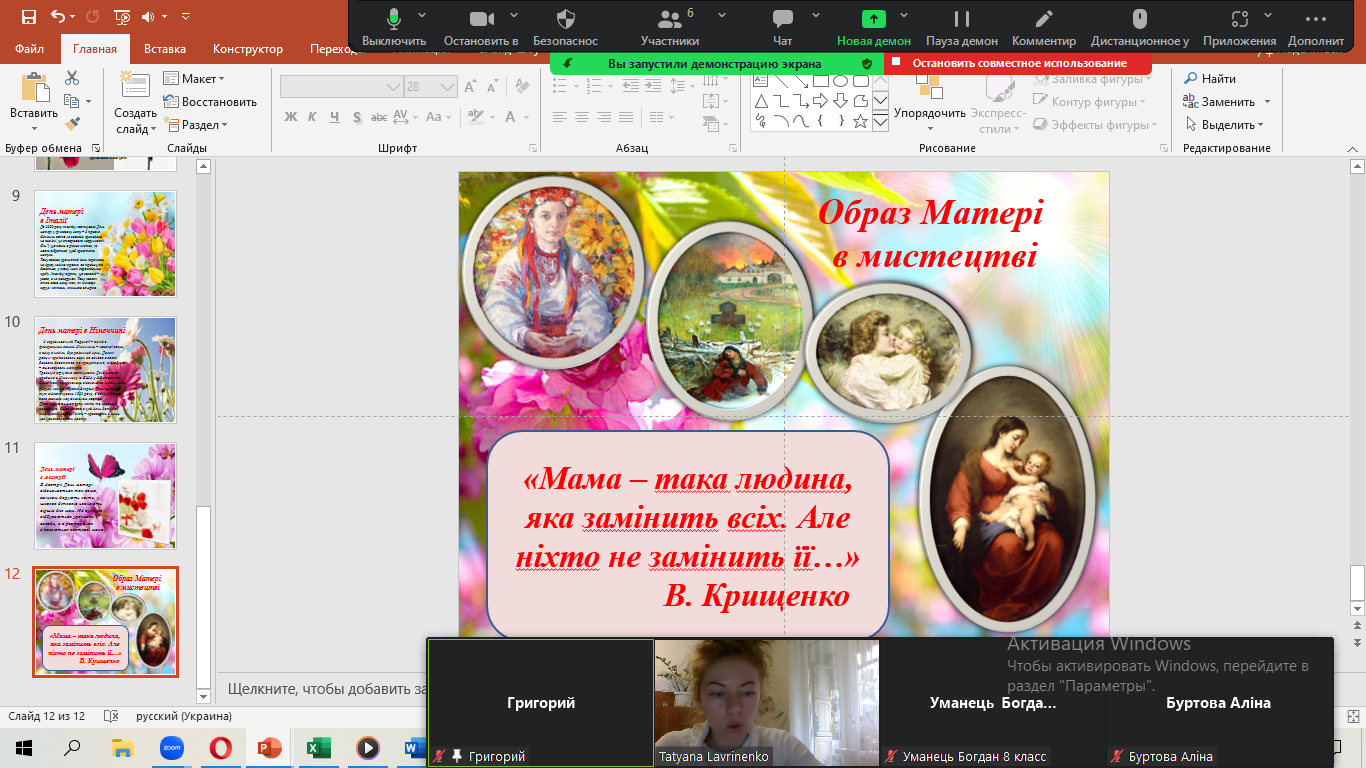The width and height of the screenshot is (1366, 768).
Task: Open Opera browser from the taskbar
Action: coord(220,747)
